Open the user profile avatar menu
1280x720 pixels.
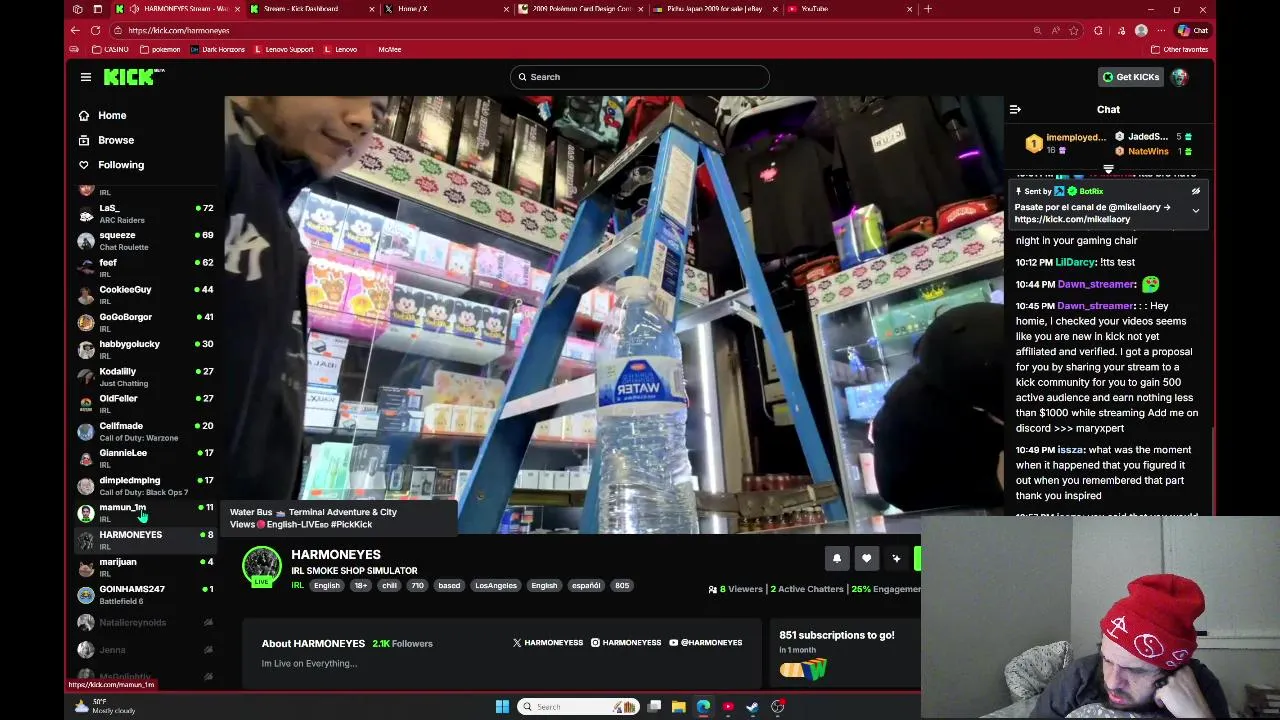click(x=1180, y=77)
